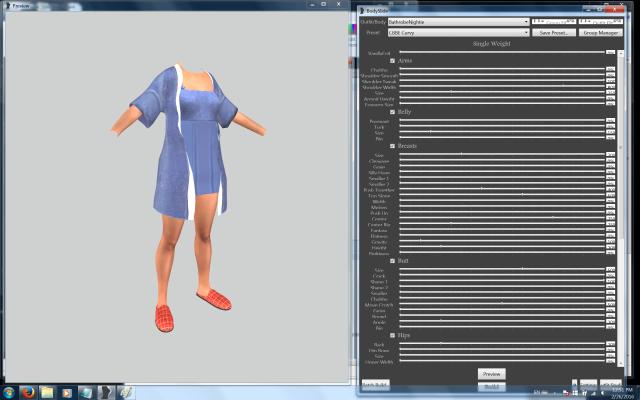Click the Batch Build button
This screenshot has width=640, height=400.
click(375, 385)
